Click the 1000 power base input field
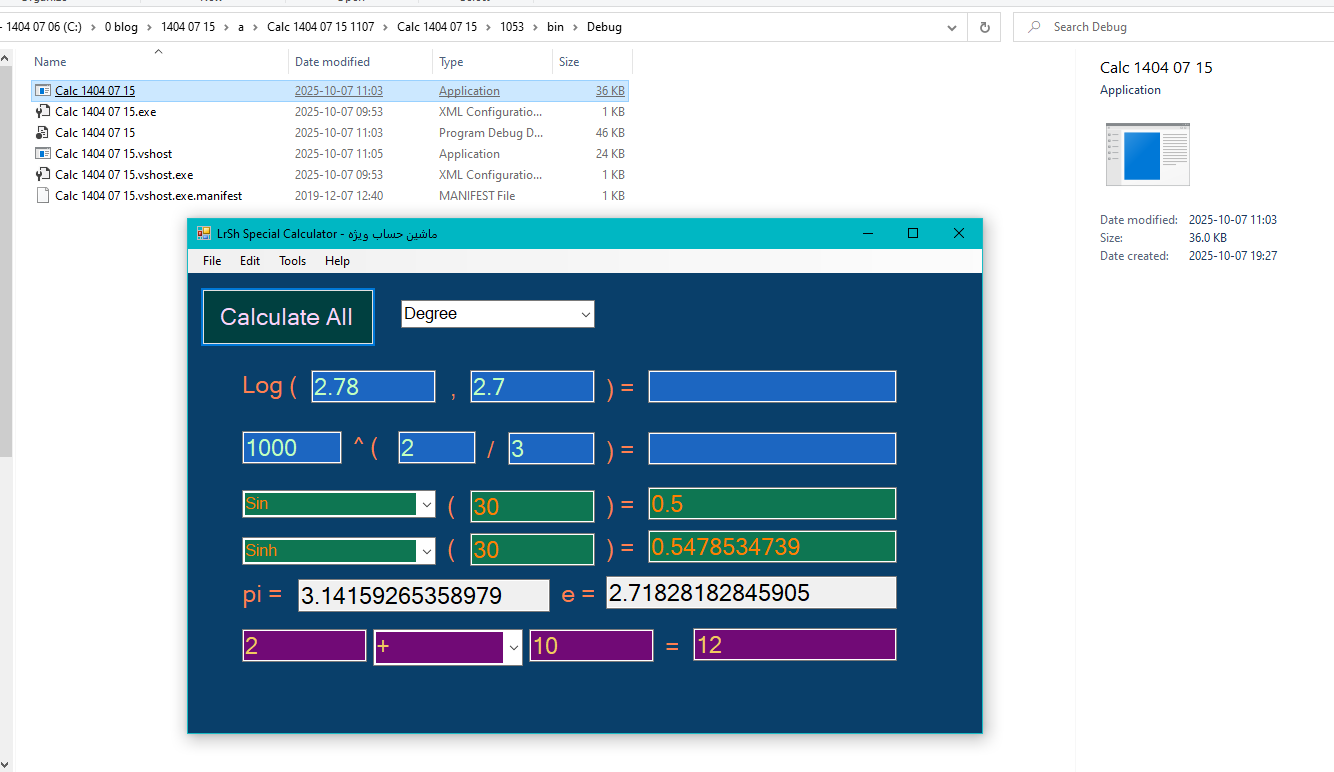Image resolution: width=1334 pixels, height=772 pixels. tap(291, 448)
